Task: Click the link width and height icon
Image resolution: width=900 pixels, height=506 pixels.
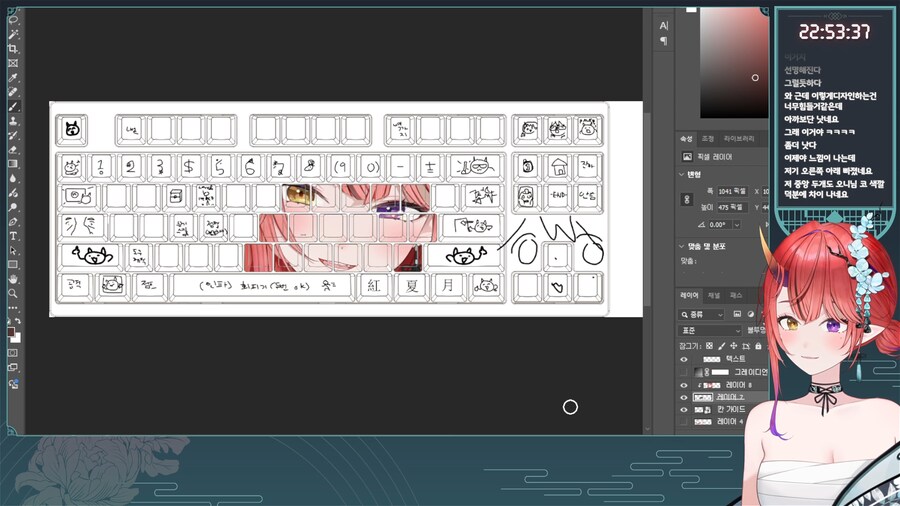Action: 689,200
